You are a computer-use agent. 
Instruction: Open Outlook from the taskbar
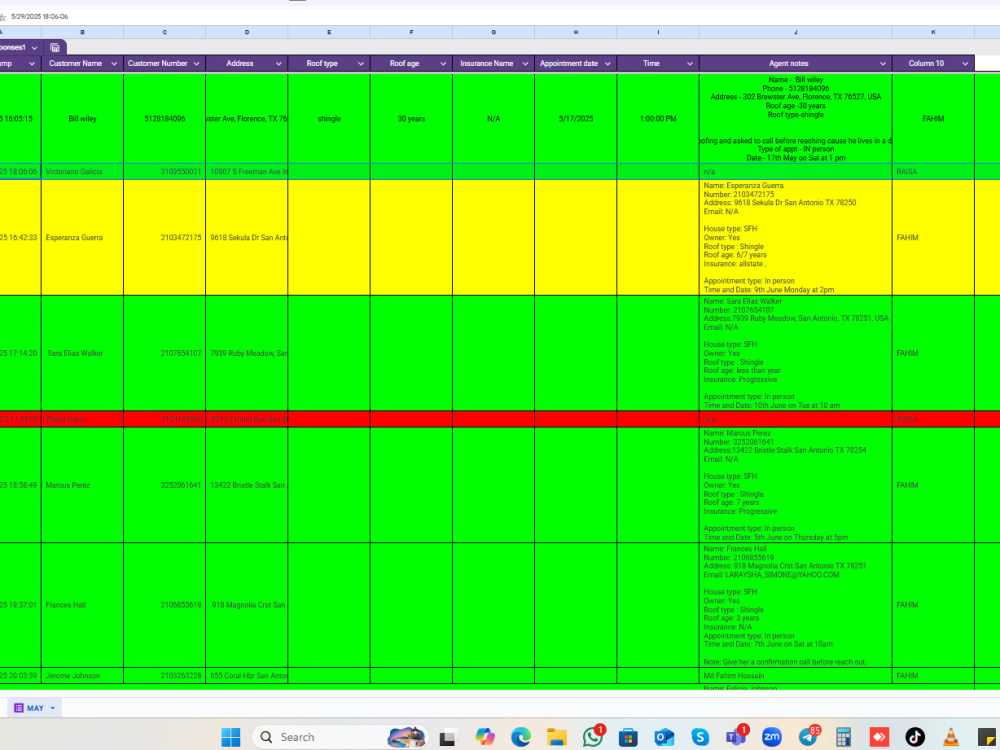point(664,737)
